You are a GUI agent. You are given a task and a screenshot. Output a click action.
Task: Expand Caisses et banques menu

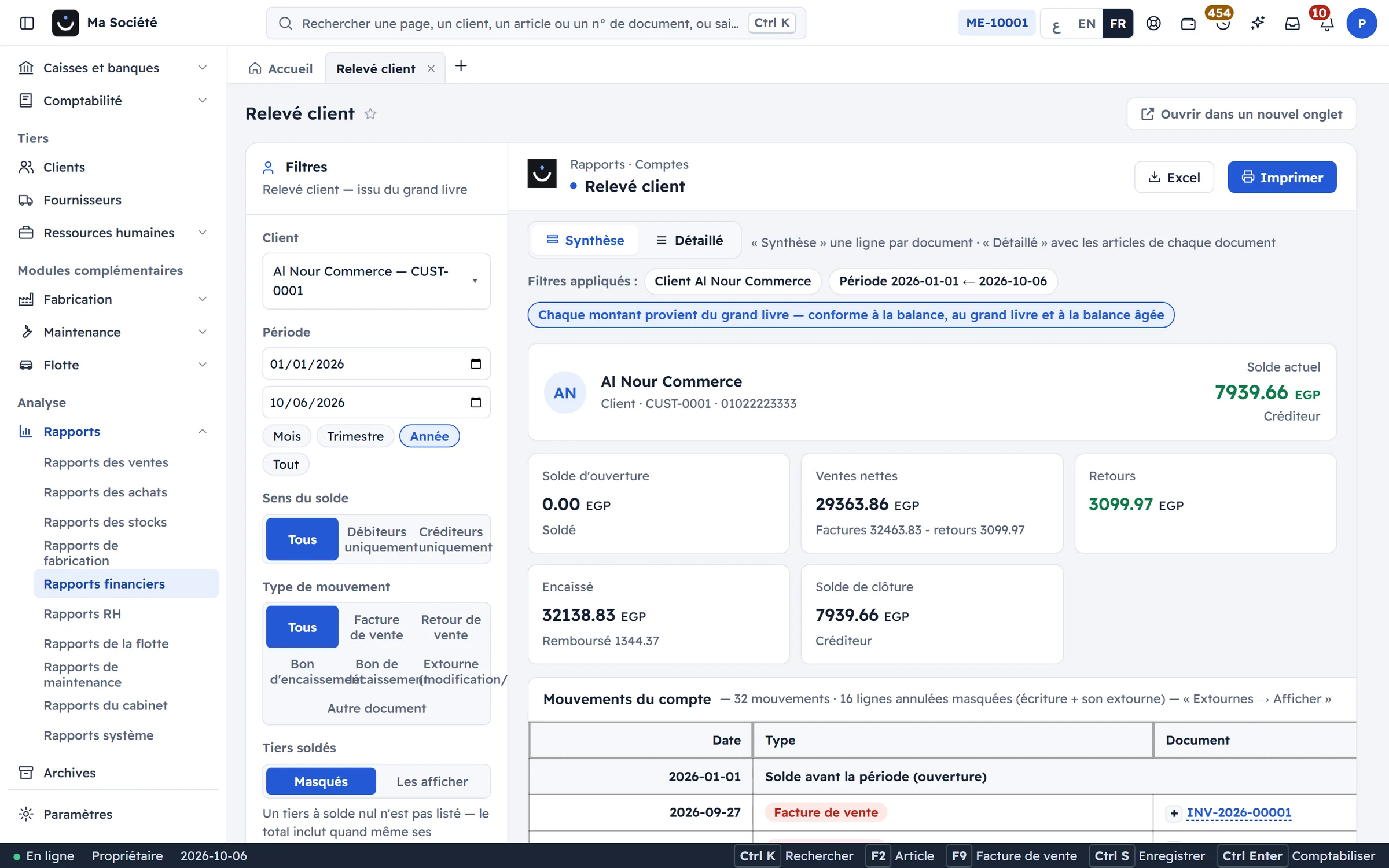[113, 68]
